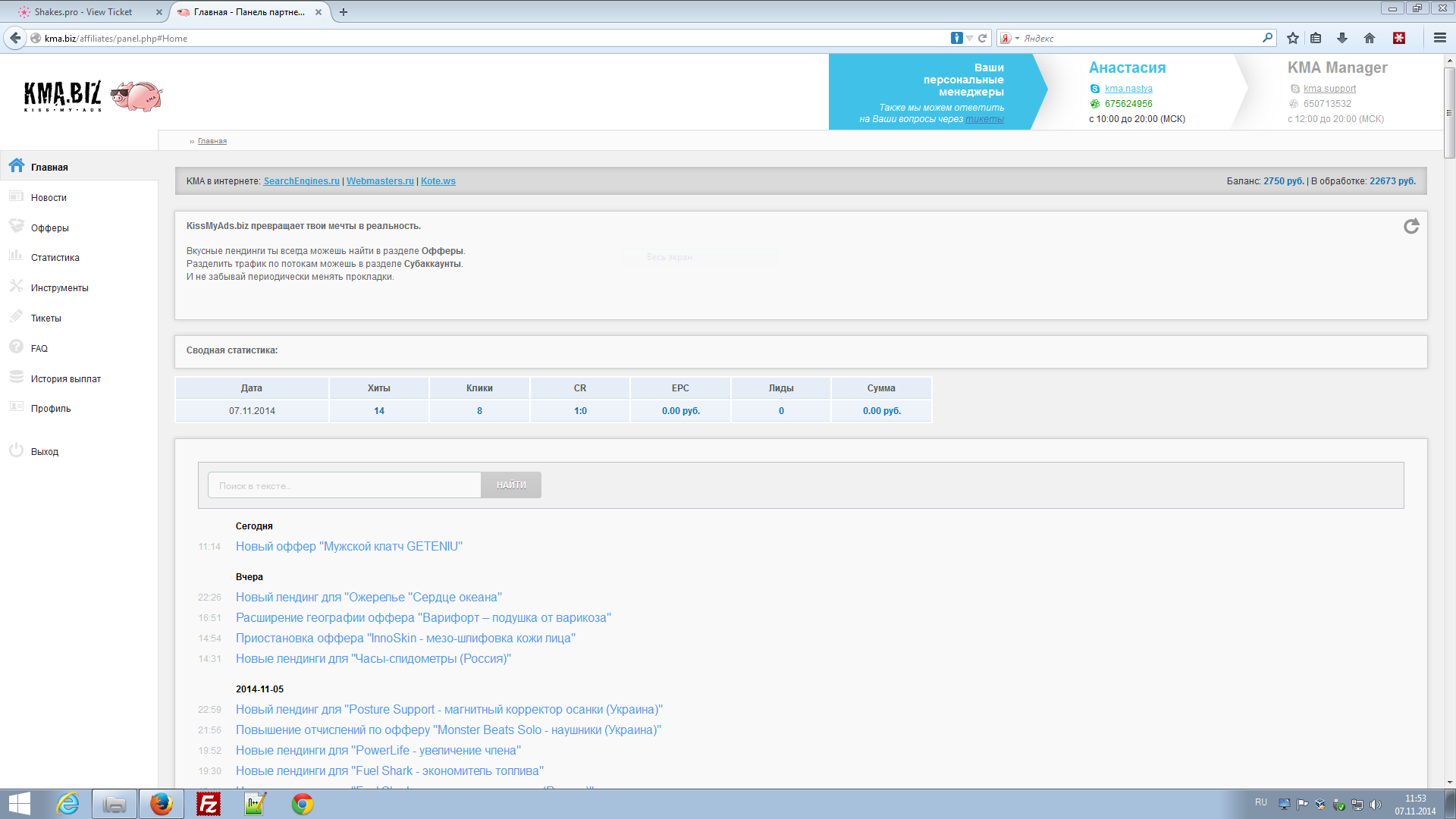
Task: Open URL bar history dropdown arrow
Action: point(969,38)
